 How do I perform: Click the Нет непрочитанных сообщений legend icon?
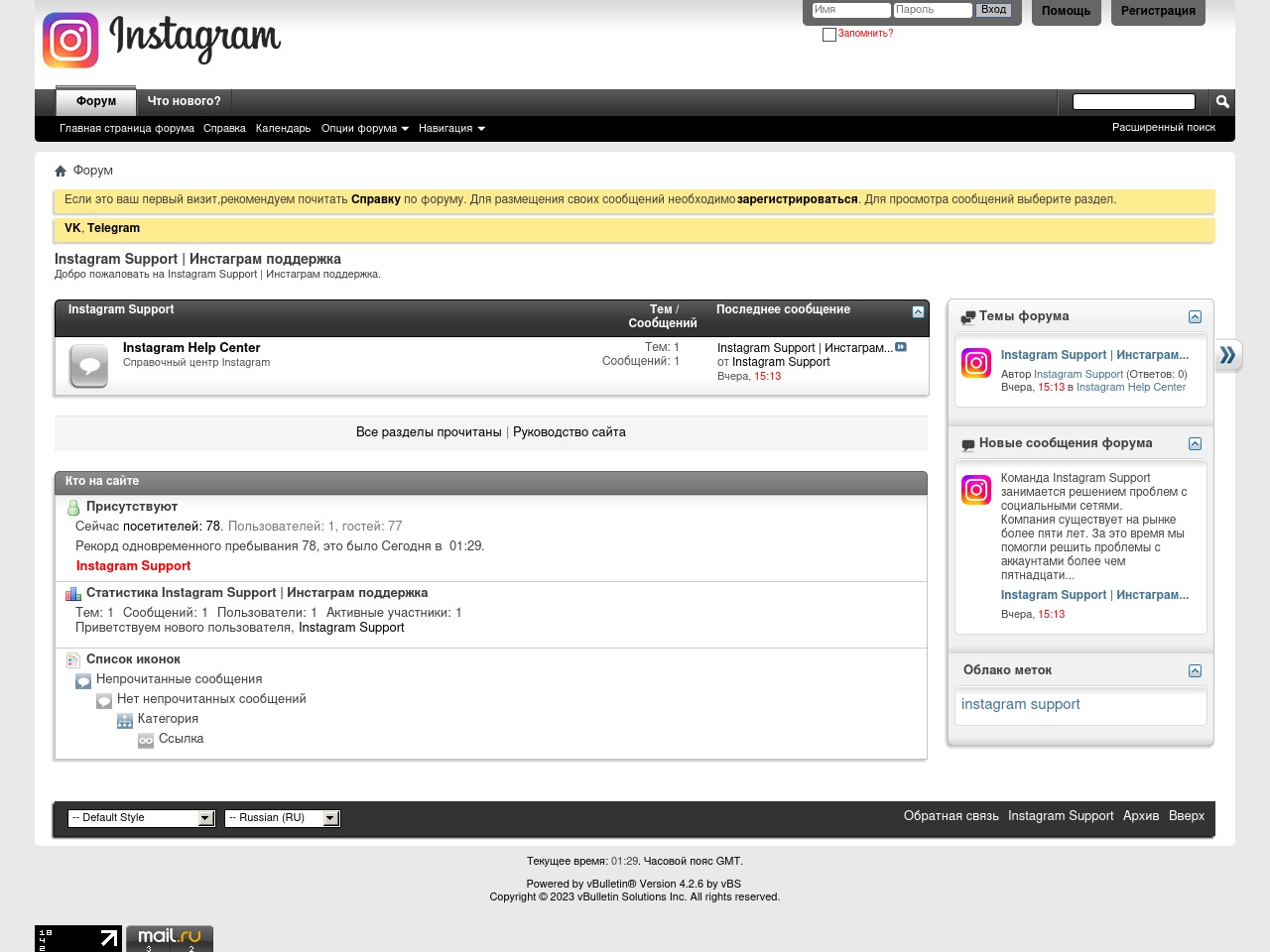(x=104, y=701)
